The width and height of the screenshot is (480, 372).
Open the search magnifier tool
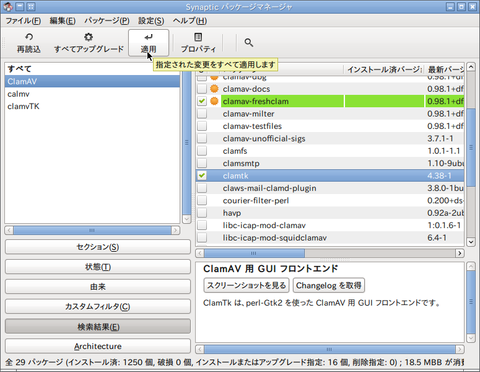click(x=249, y=43)
